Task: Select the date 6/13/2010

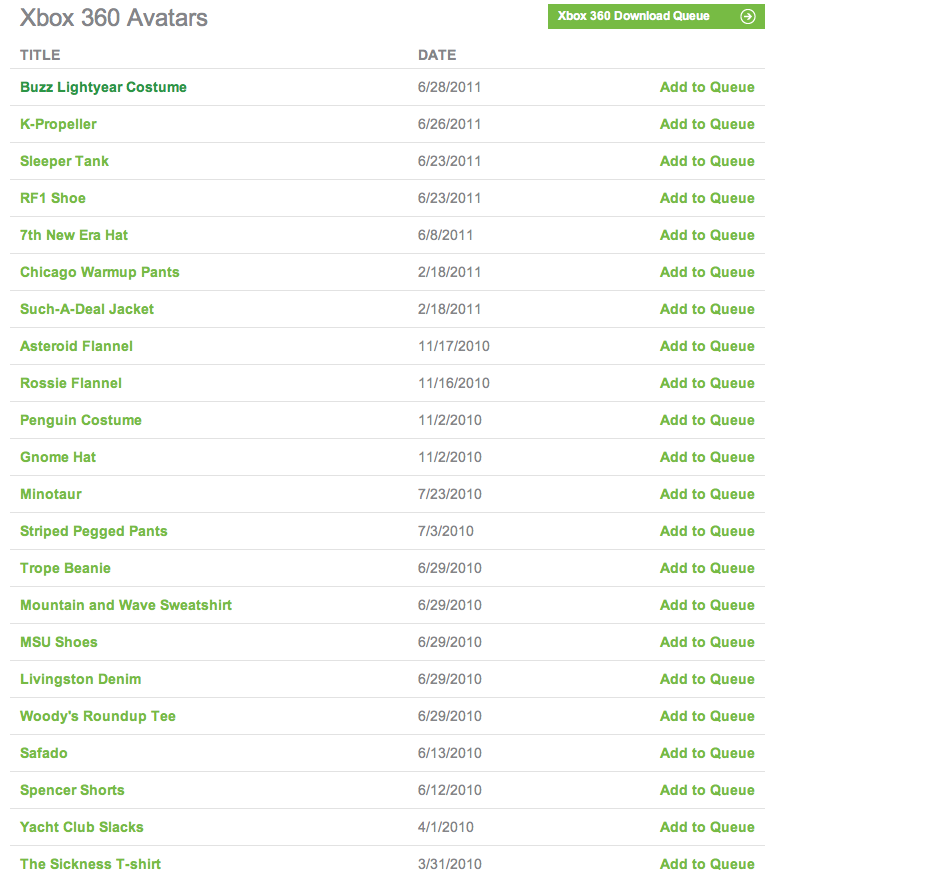Action: (x=449, y=753)
